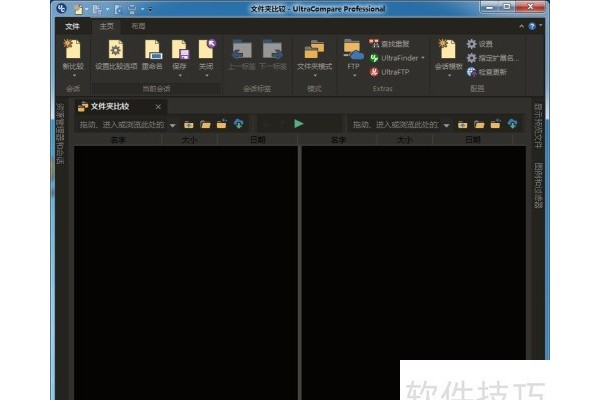
Task: Click the 关闭 close session icon
Action: point(207,50)
